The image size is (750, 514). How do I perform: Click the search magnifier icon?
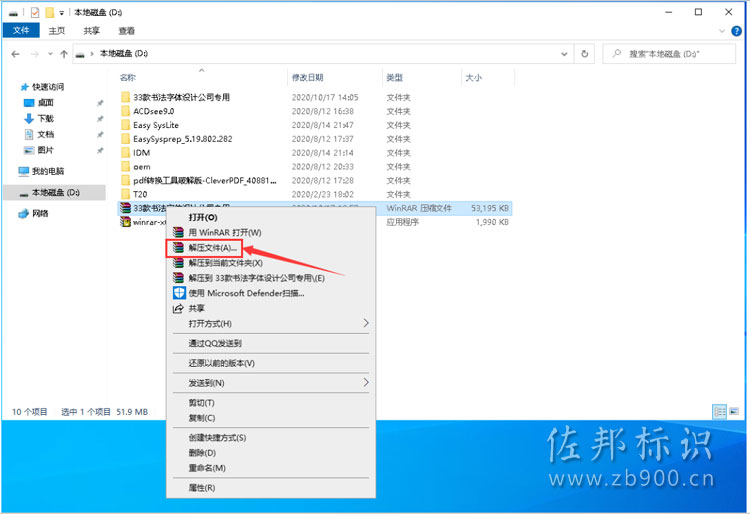617,54
